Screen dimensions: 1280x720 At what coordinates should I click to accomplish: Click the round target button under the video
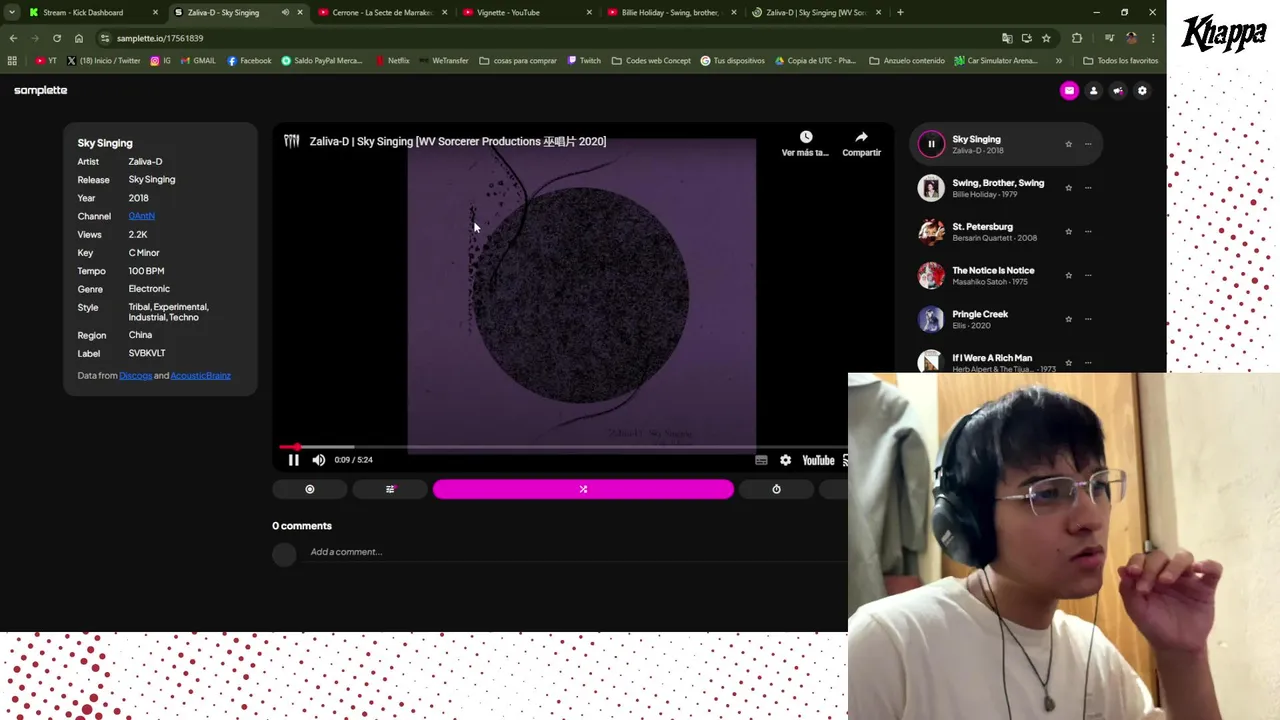pyautogui.click(x=310, y=489)
